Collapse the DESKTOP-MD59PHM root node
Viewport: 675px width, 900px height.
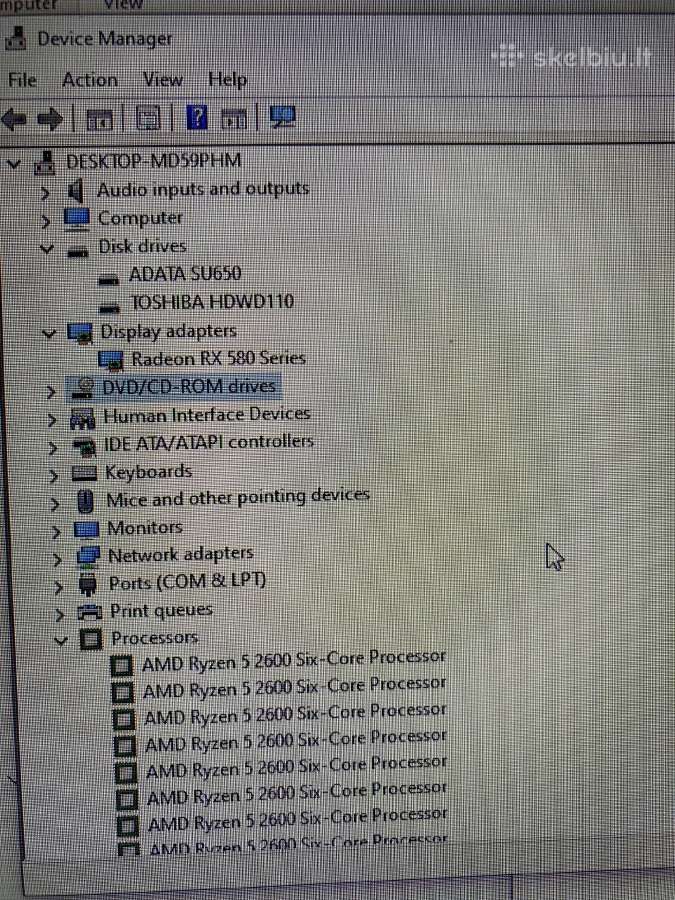(14, 165)
